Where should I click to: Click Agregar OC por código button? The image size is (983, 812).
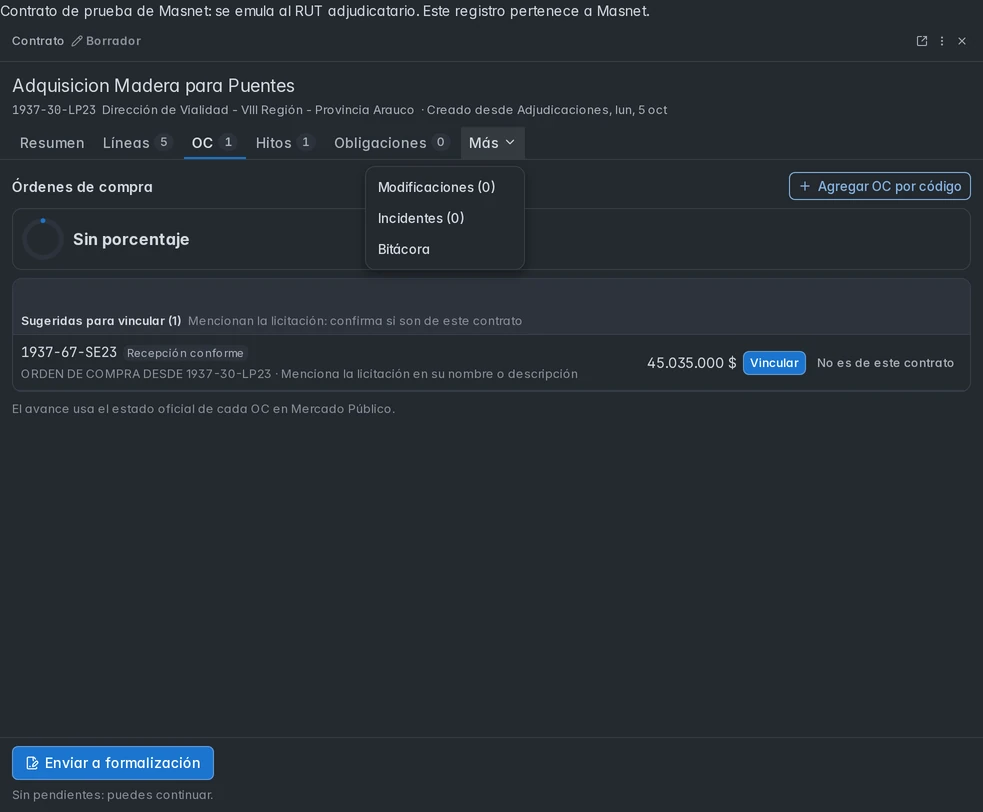pos(880,186)
